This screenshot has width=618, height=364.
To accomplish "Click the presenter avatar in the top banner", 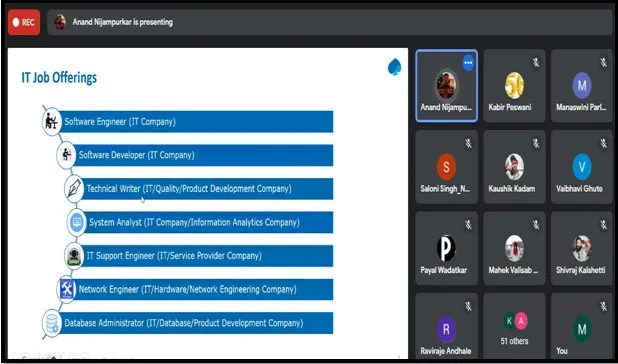I will [x=60, y=22].
